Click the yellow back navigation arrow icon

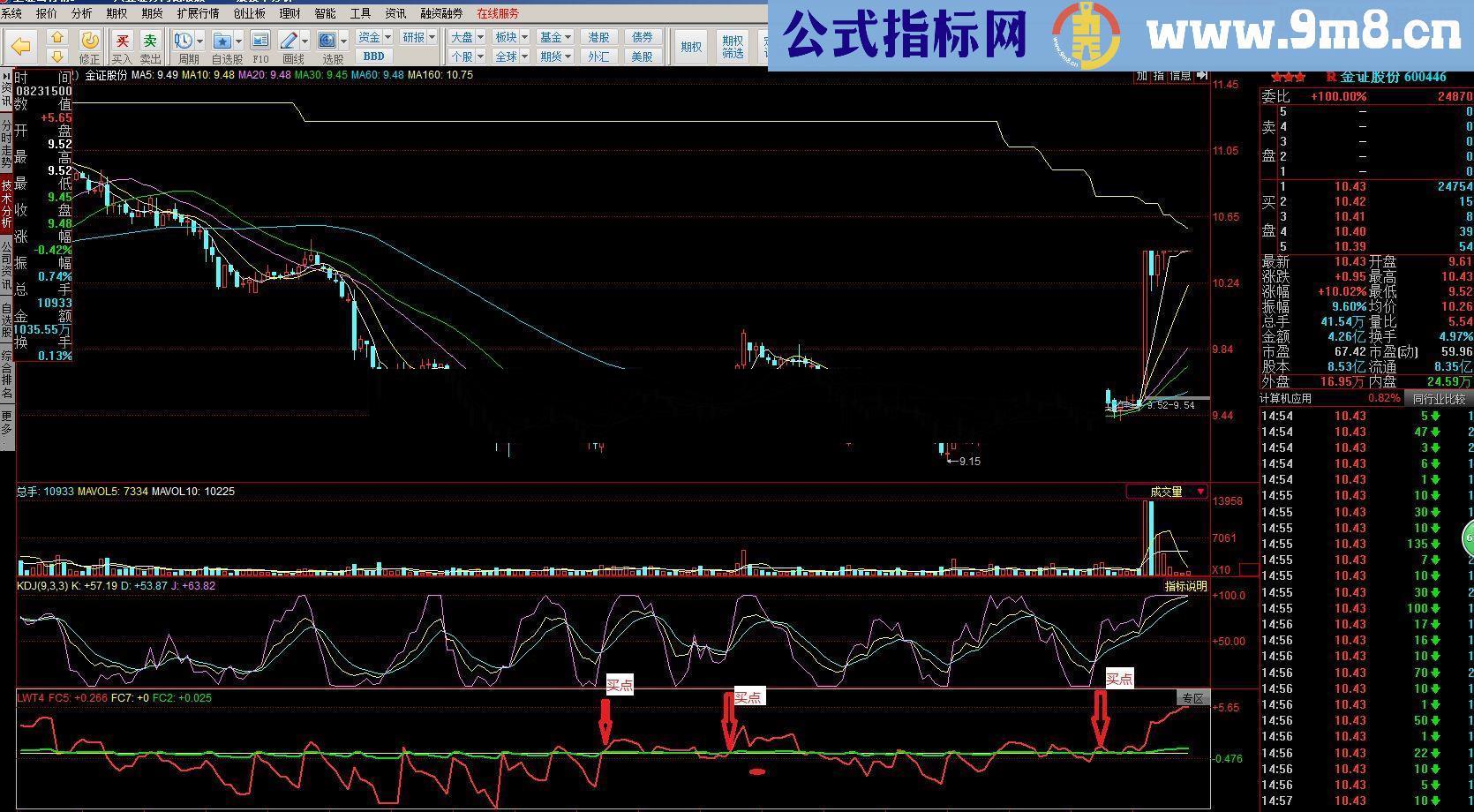click(22, 42)
